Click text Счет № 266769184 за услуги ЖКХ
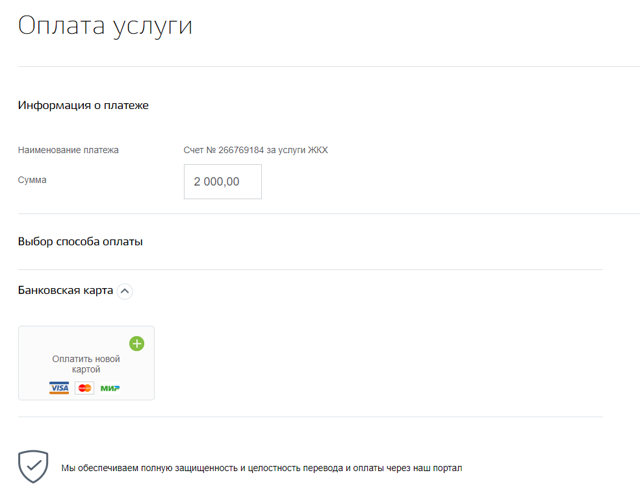 [256, 150]
